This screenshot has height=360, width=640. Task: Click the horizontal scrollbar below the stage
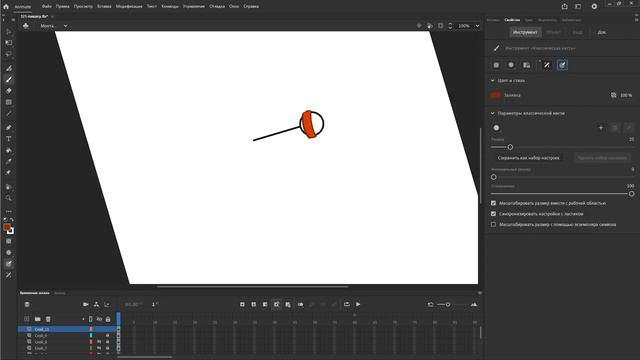252,287
